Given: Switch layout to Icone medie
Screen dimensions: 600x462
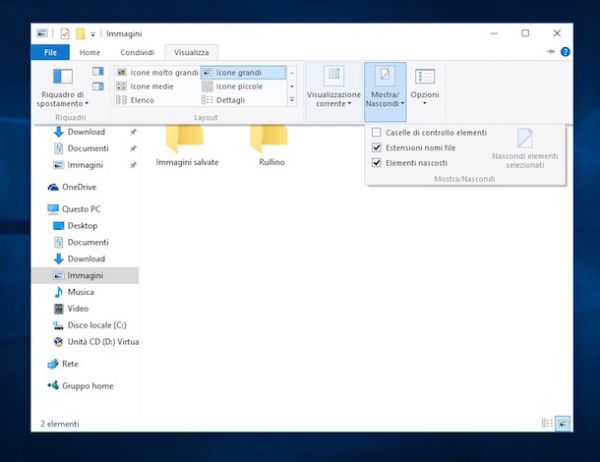Looking at the screenshot, I should [x=151, y=86].
